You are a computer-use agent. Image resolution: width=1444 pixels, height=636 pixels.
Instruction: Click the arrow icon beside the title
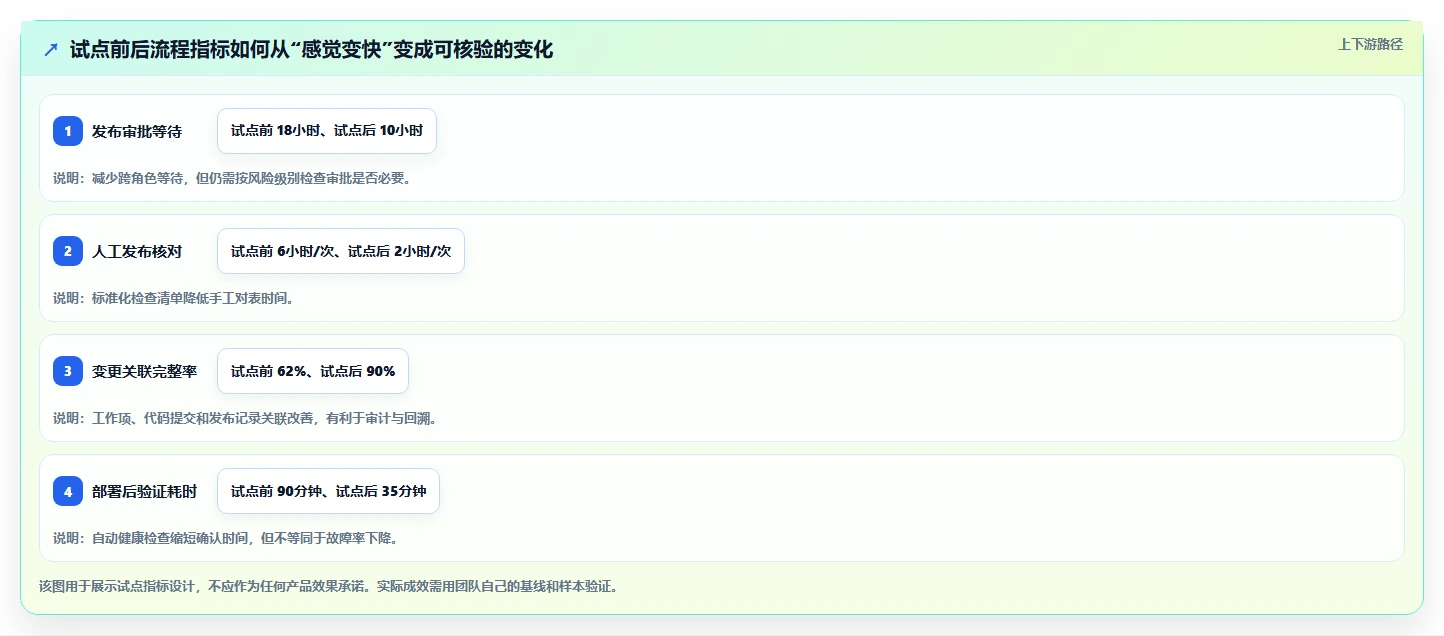coord(51,49)
